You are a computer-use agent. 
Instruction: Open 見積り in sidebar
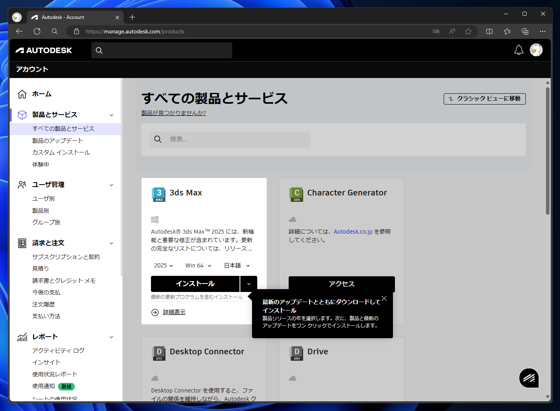(41, 269)
